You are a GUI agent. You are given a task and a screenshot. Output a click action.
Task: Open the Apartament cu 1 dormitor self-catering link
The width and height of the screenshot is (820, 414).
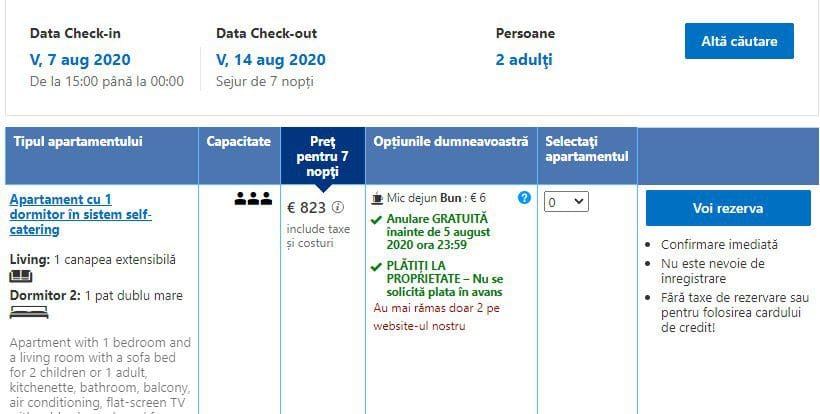[81, 214]
